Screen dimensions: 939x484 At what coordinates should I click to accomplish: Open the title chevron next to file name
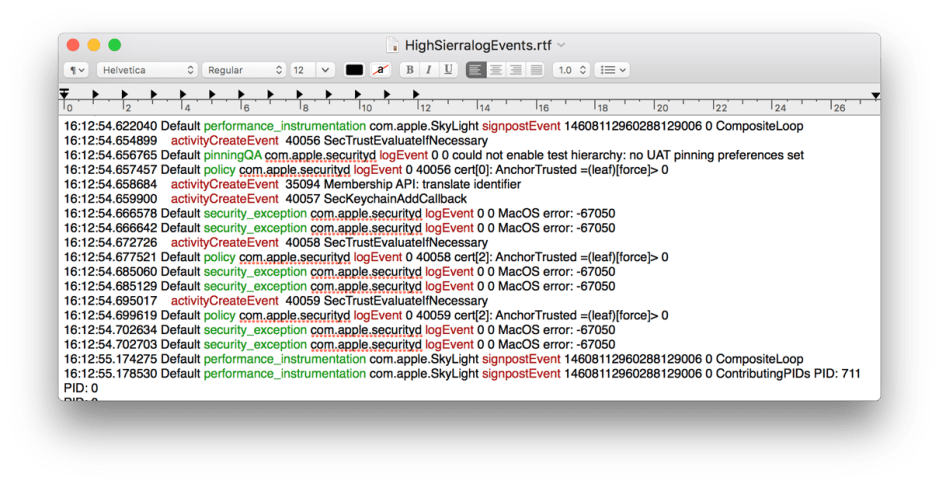point(562,45)
